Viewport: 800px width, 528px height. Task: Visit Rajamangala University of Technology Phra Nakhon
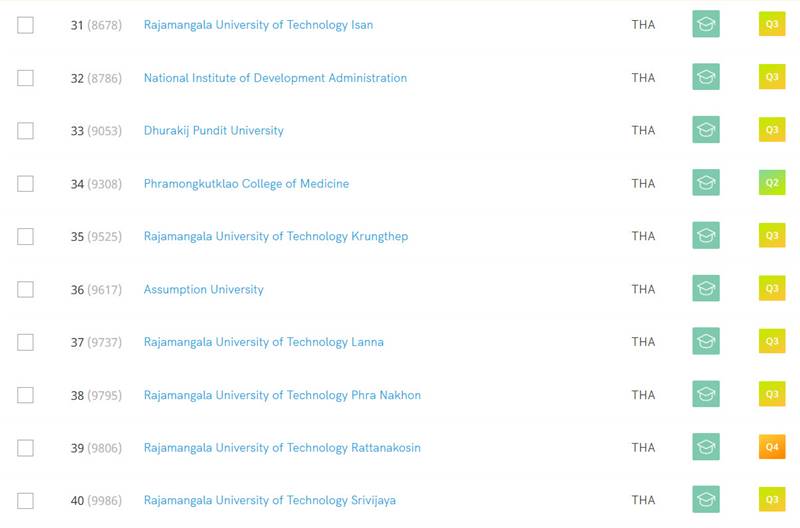pyautogui.click(x=282, y=395)
